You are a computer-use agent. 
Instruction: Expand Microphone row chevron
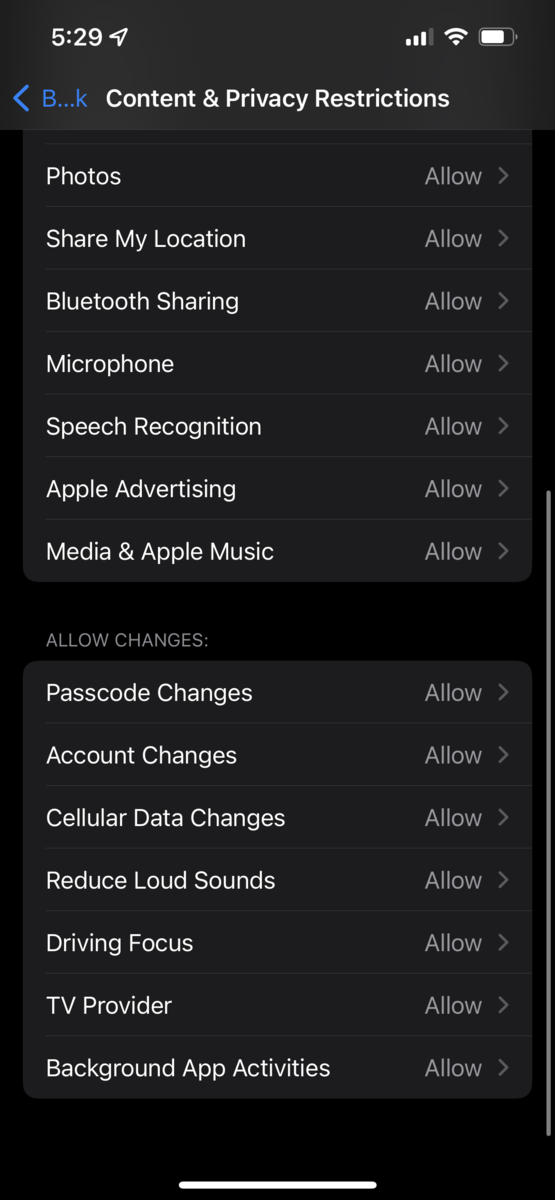pos(503,364)
